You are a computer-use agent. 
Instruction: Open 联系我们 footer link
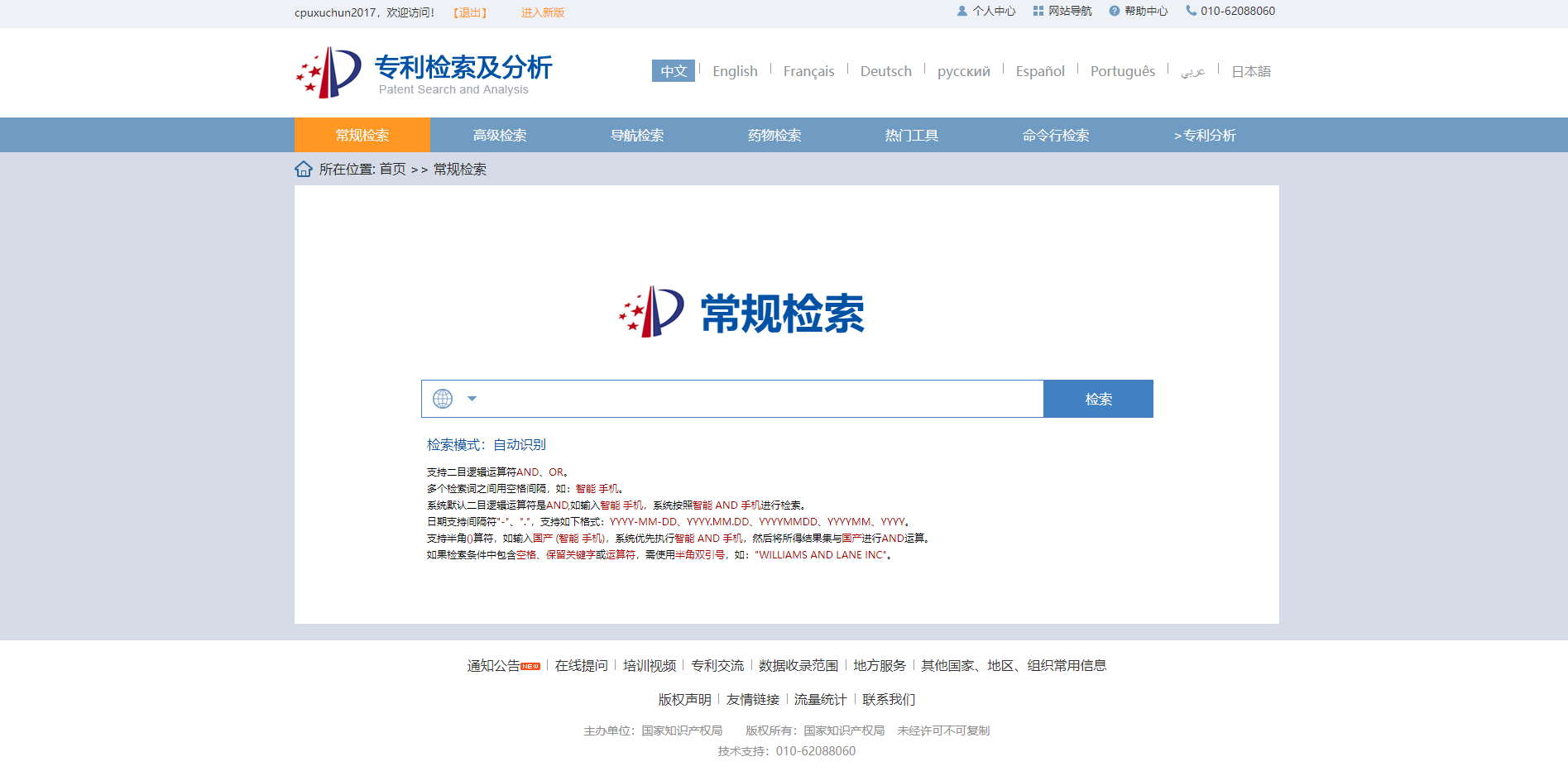click(x=889, y=699)
